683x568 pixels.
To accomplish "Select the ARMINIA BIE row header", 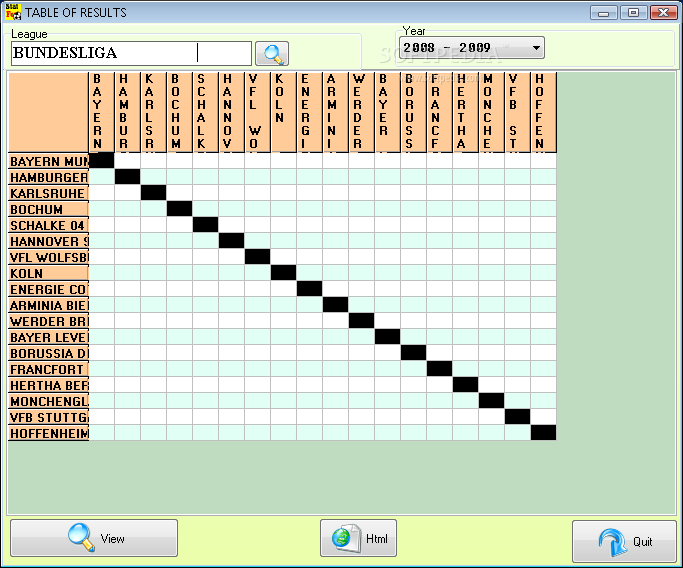I will [48, 305].
